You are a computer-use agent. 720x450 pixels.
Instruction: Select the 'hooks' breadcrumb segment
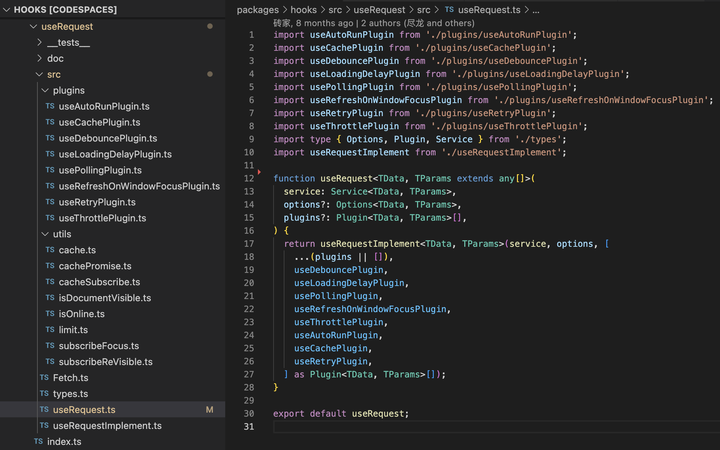coord(303,9)
